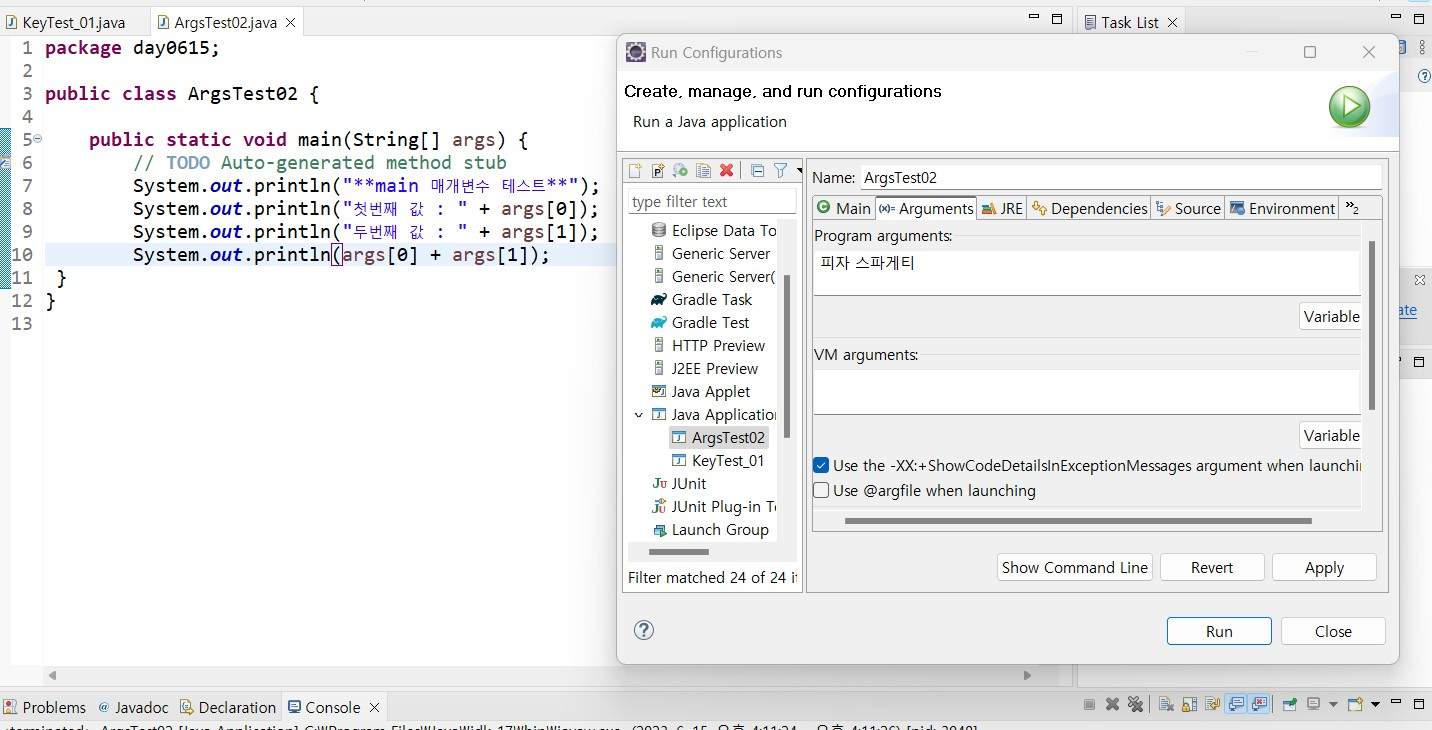Select the first Generic Server entry
Image resolution: width=1432 pixels, height=730 pixels.
tap(711, 253)
